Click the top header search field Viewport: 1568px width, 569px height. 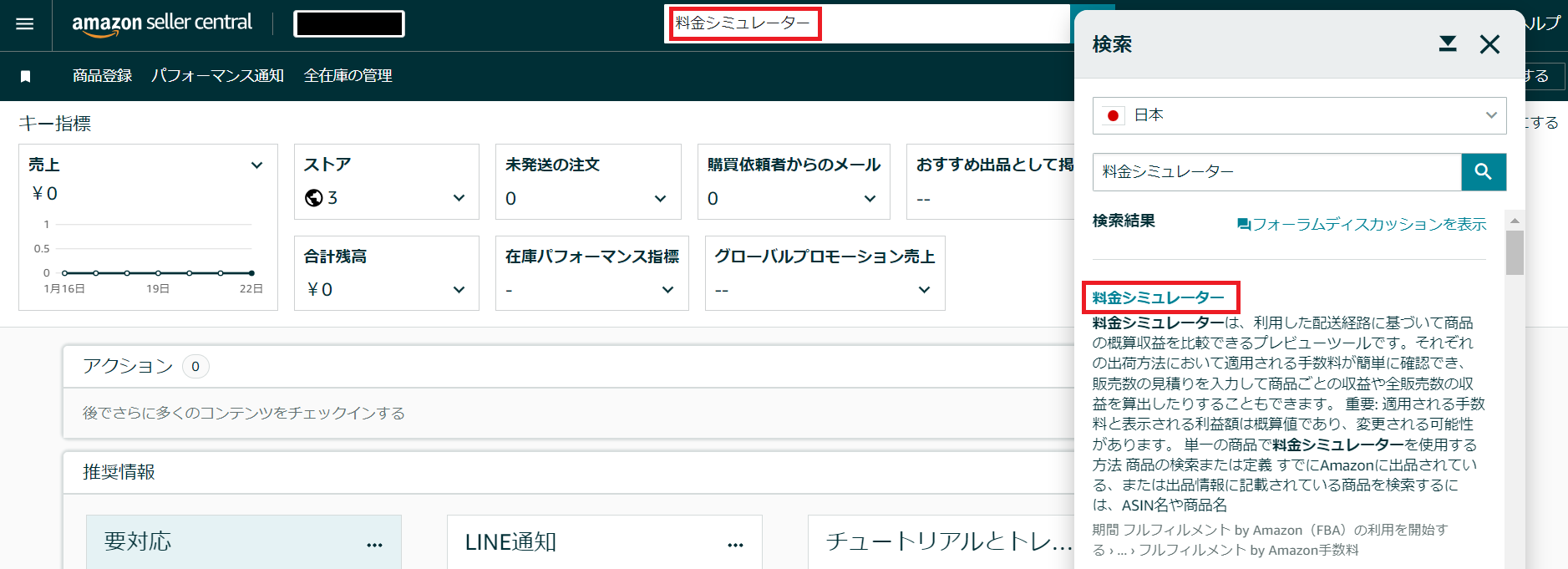click(x=867, y=23)
